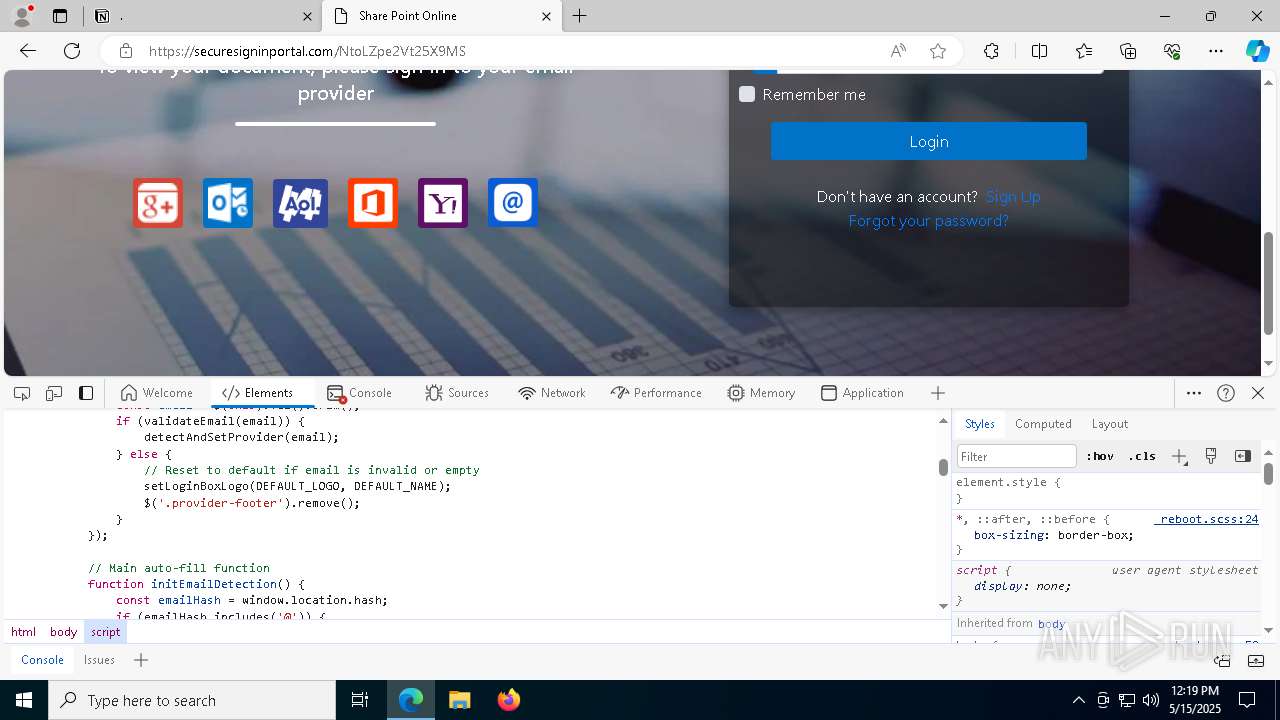Pick the AOL provider icon

[x=300, y=203]
